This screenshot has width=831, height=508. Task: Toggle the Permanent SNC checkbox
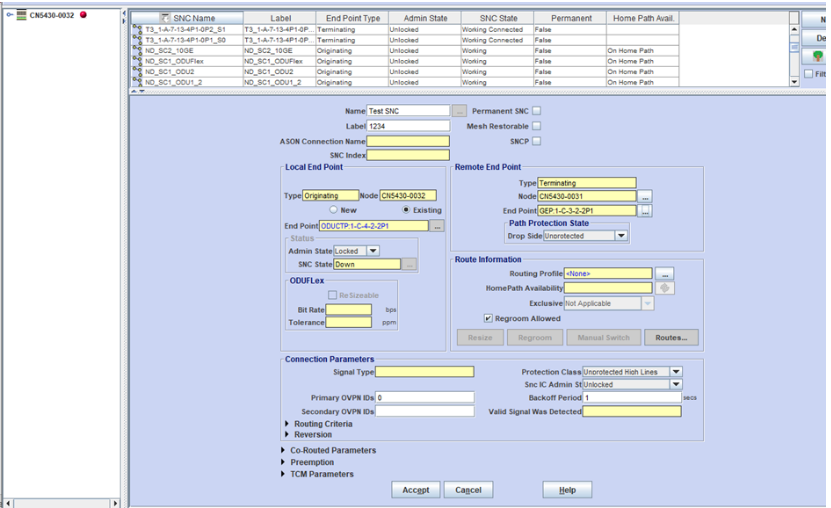click(x=536, y=111)
